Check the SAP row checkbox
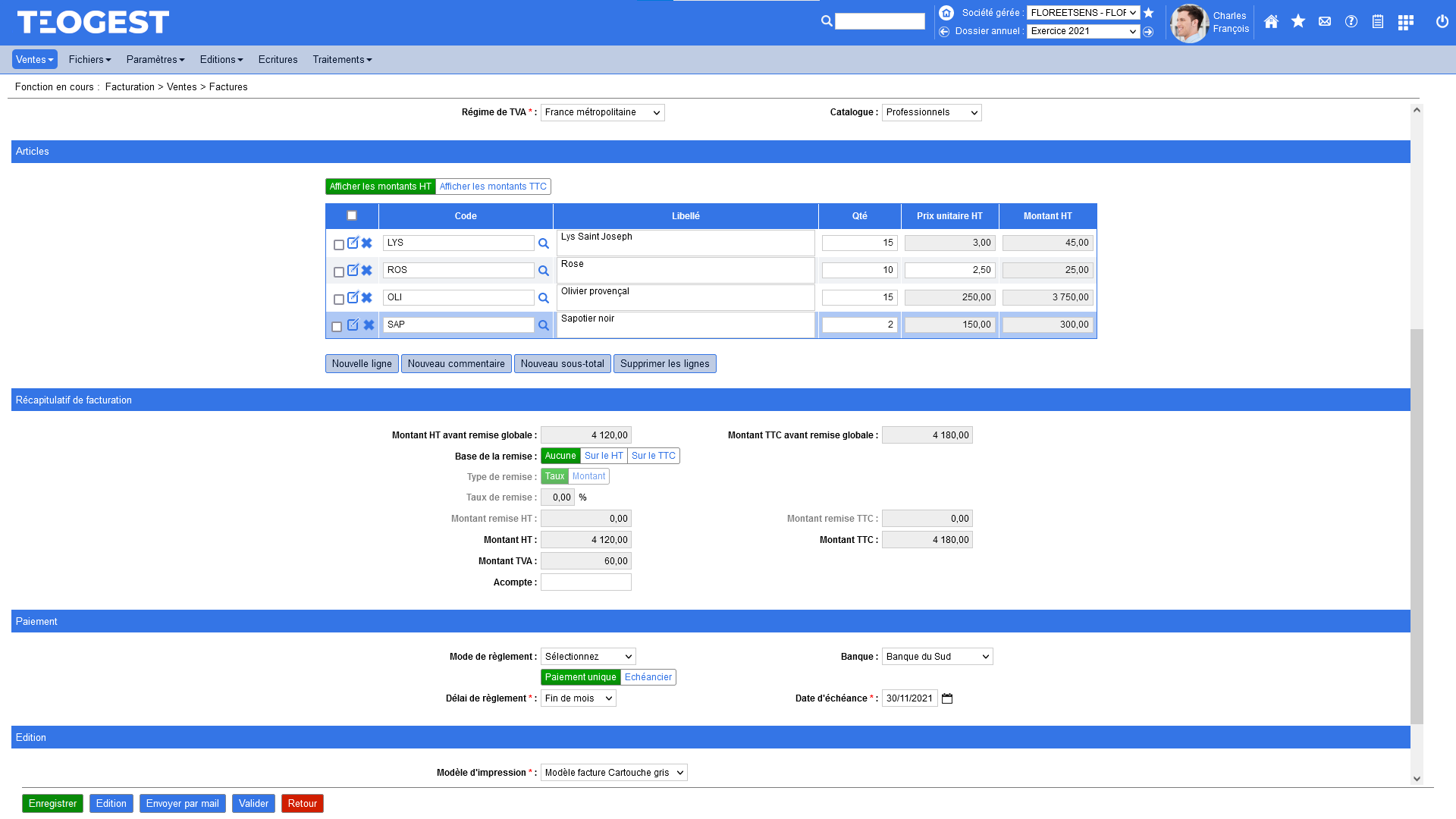Screen dimensions: 1456x819 coord(337,327)
